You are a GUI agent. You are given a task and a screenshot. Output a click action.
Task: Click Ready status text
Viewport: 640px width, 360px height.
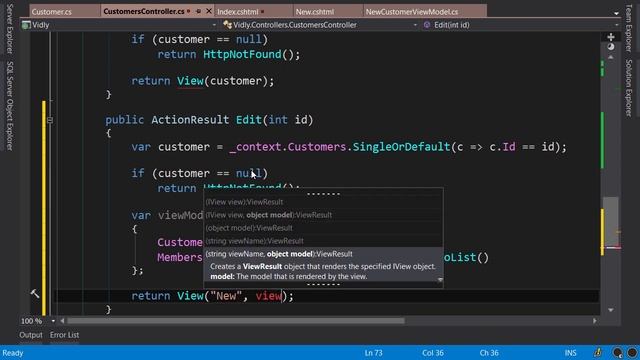pyautogui.click(x=13, y=353)
